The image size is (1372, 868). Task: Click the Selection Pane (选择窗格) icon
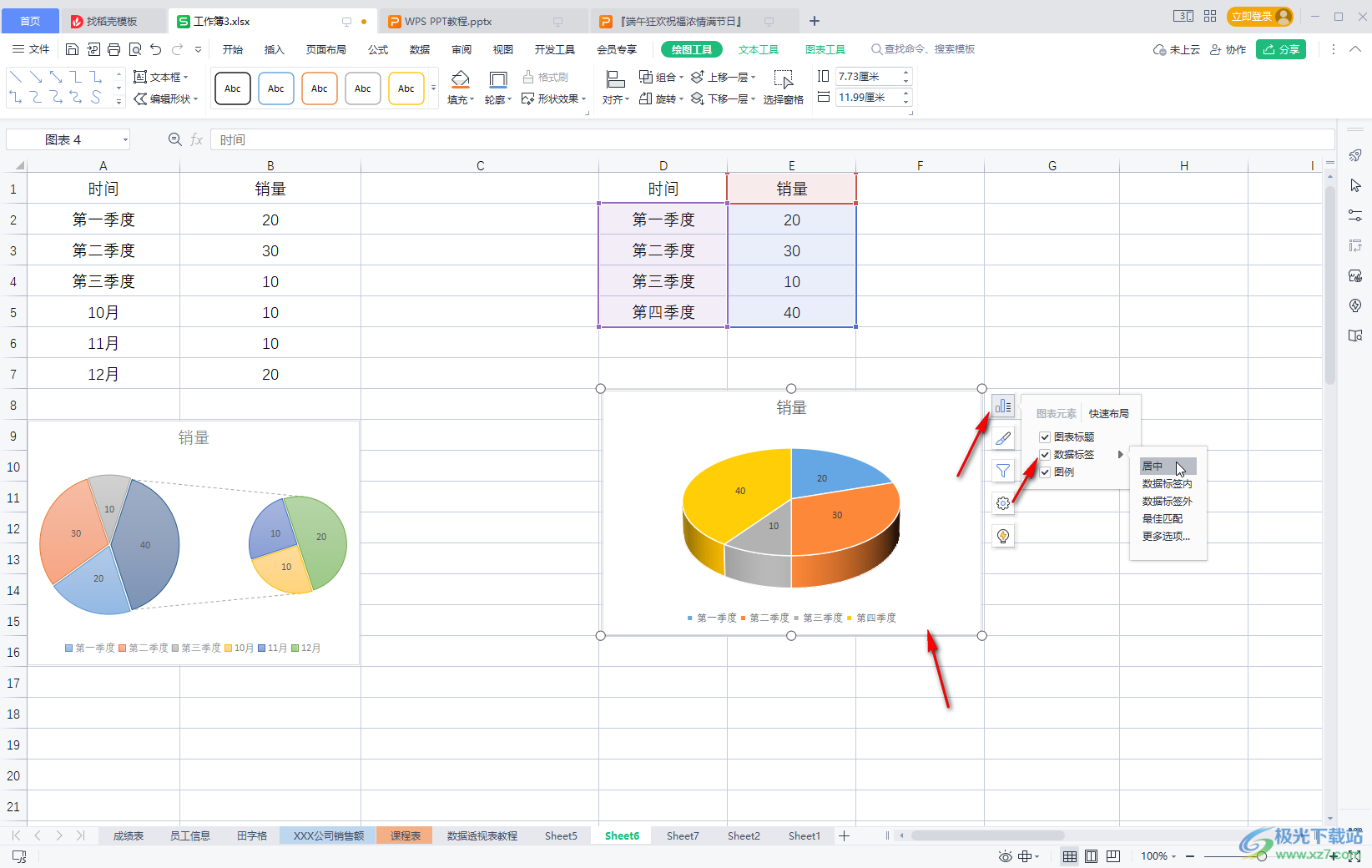pos(783,80)
